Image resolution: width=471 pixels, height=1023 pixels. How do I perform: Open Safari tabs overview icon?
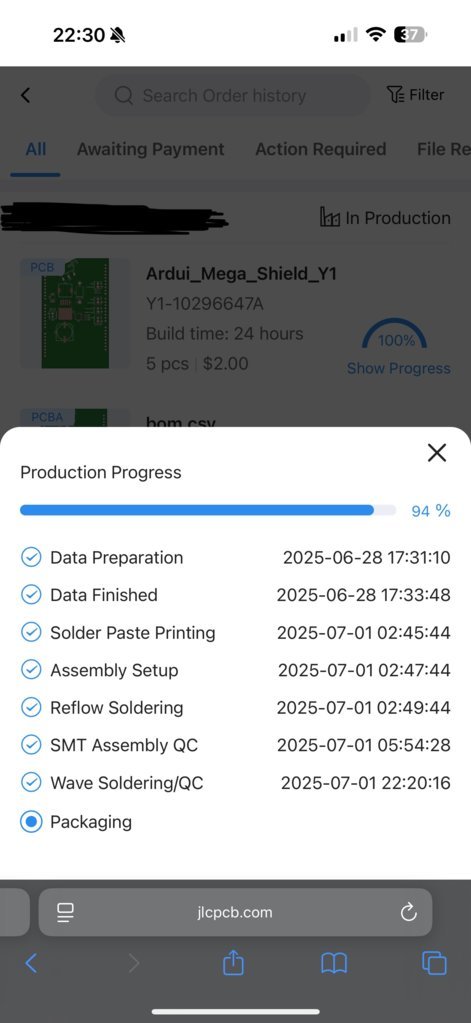tap(434, 963)
